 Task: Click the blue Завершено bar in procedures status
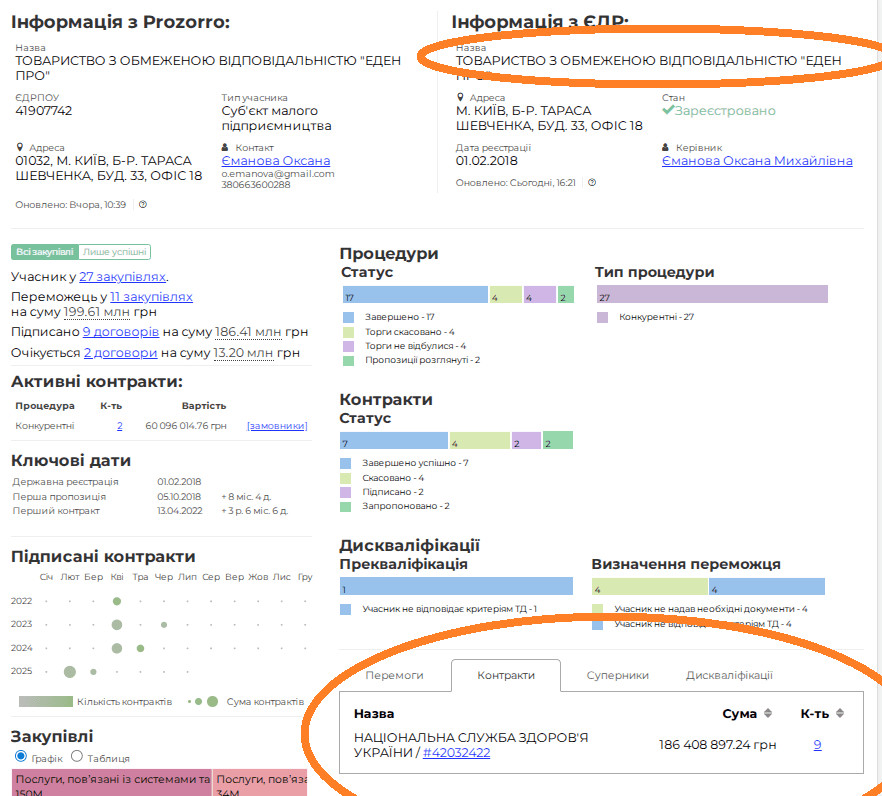(x=414, y=295)
